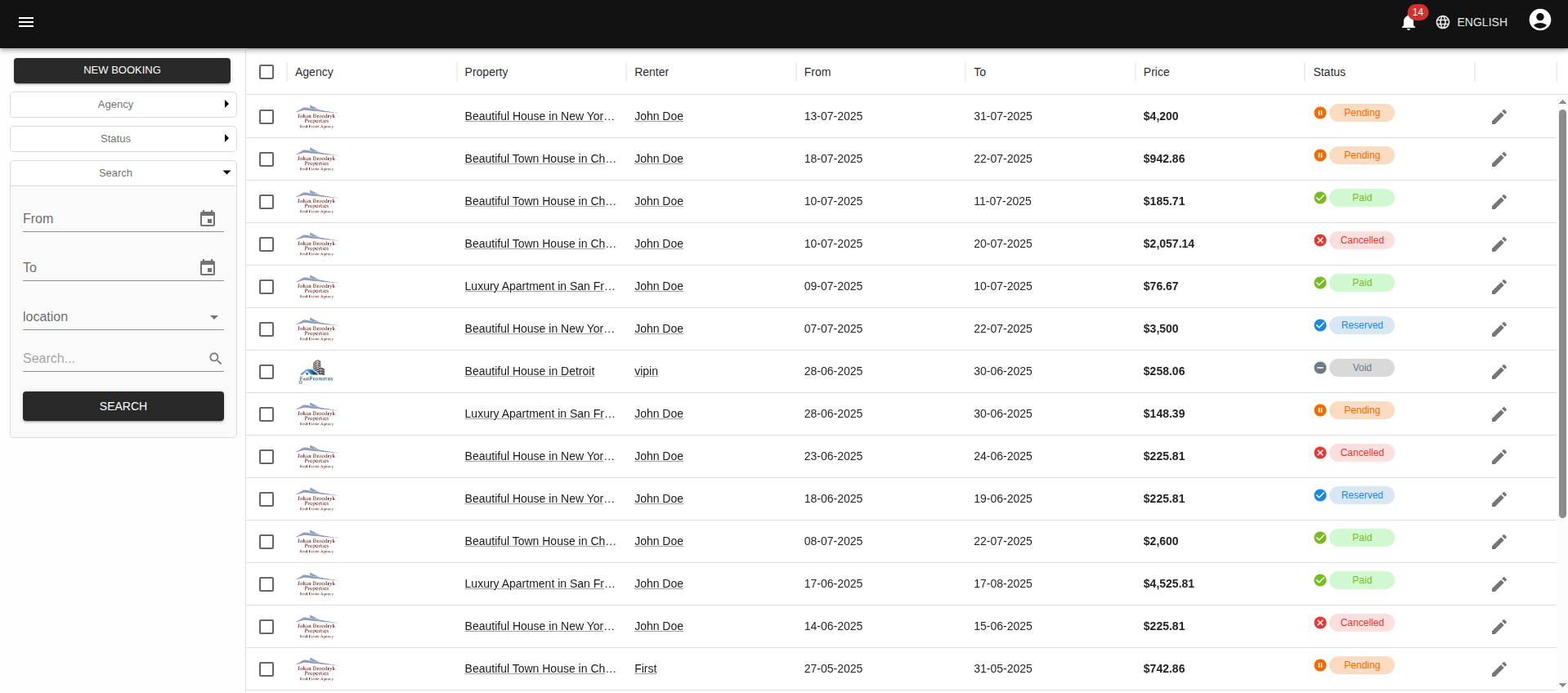Check the First renter booking row
Viewport: 1568px width, 693px height.
pos(267,669)
